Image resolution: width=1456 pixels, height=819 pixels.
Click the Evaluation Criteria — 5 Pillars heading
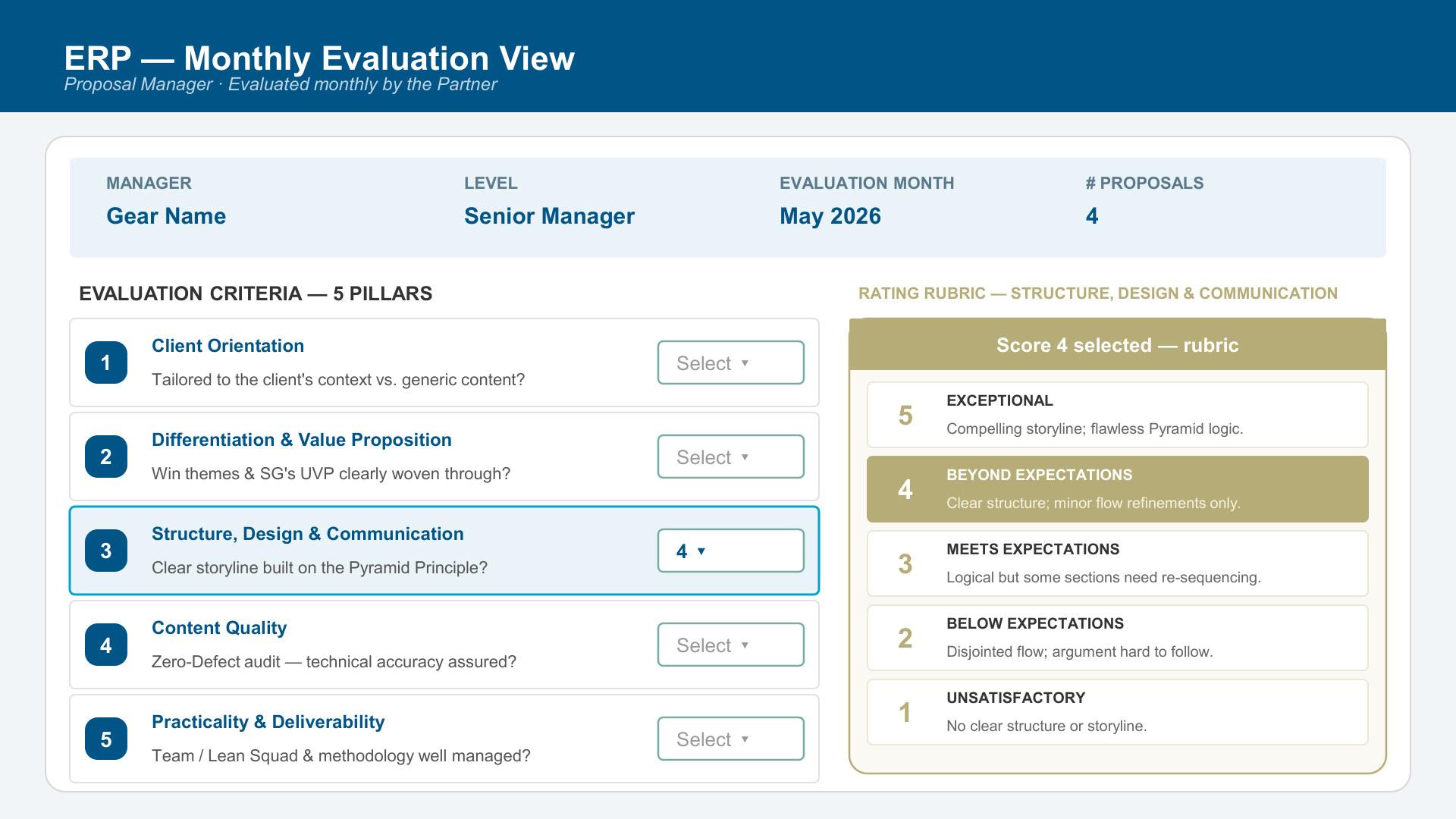(x=256, y=293)
